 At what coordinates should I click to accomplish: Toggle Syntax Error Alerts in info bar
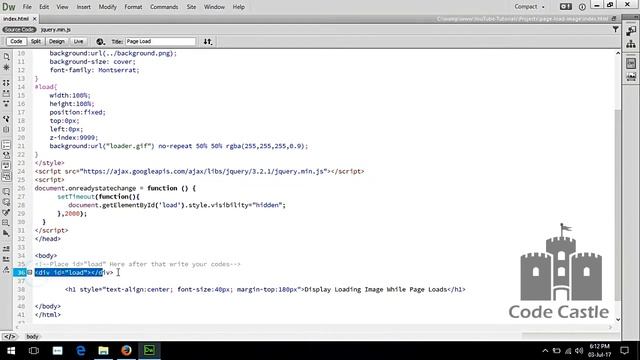click(6, 176)
